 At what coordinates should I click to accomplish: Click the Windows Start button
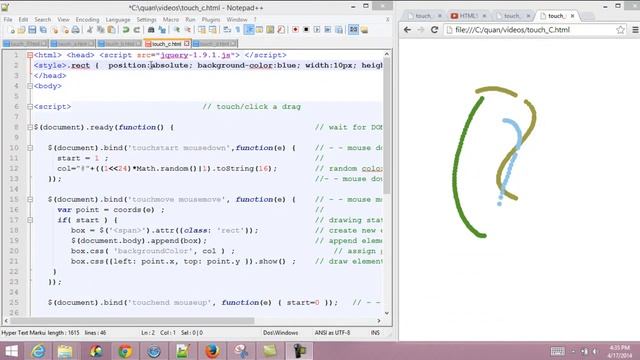tap(11, 351)
